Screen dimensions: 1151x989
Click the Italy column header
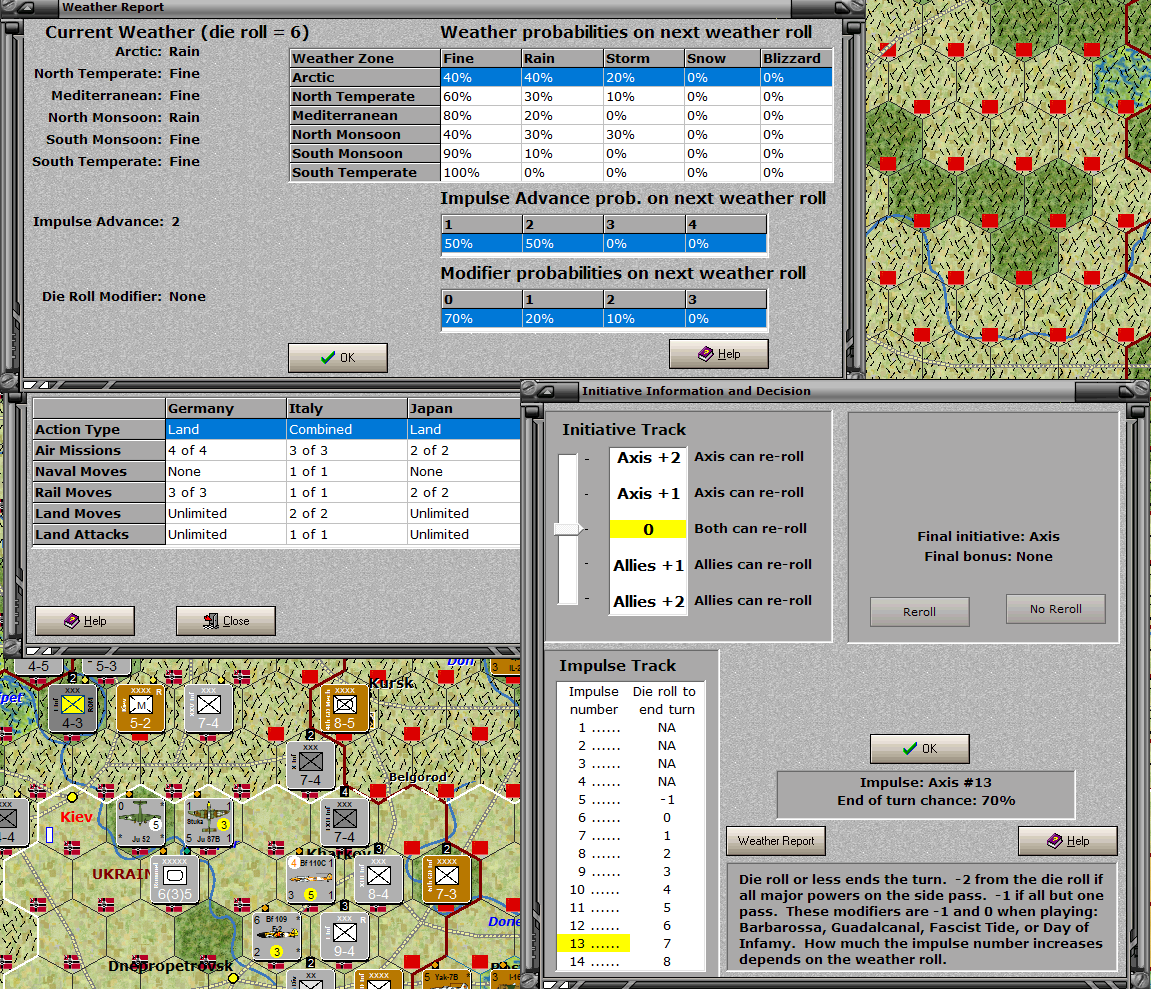347,408
